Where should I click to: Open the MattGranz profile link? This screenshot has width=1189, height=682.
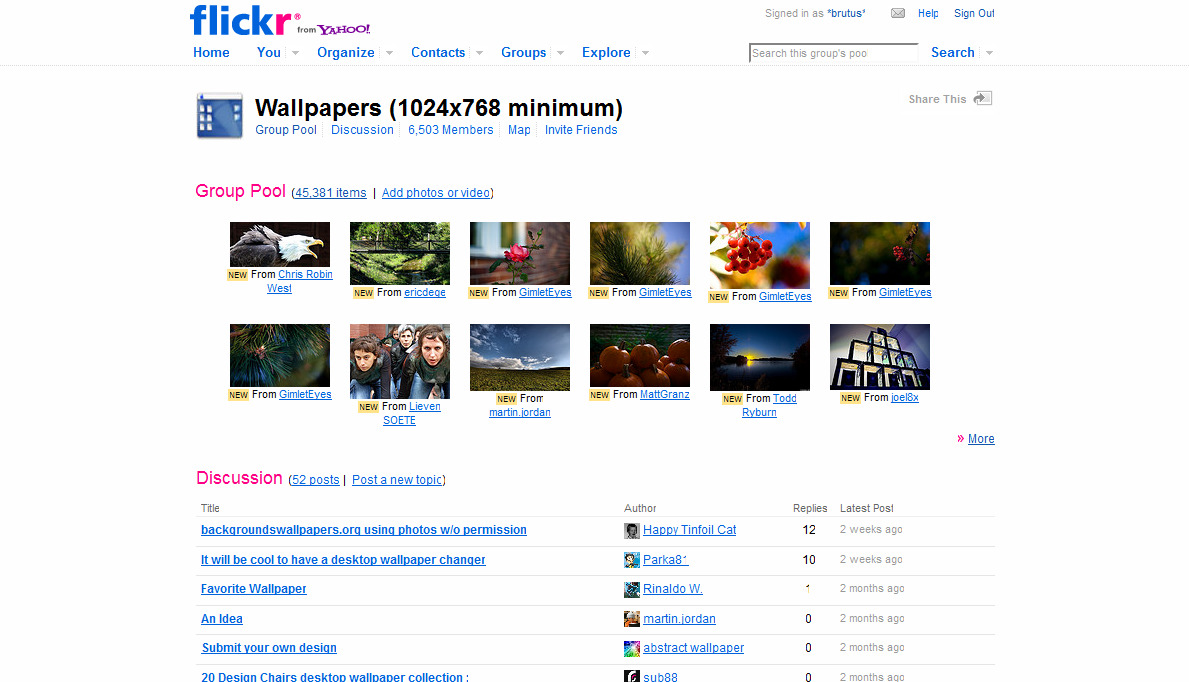664,394
